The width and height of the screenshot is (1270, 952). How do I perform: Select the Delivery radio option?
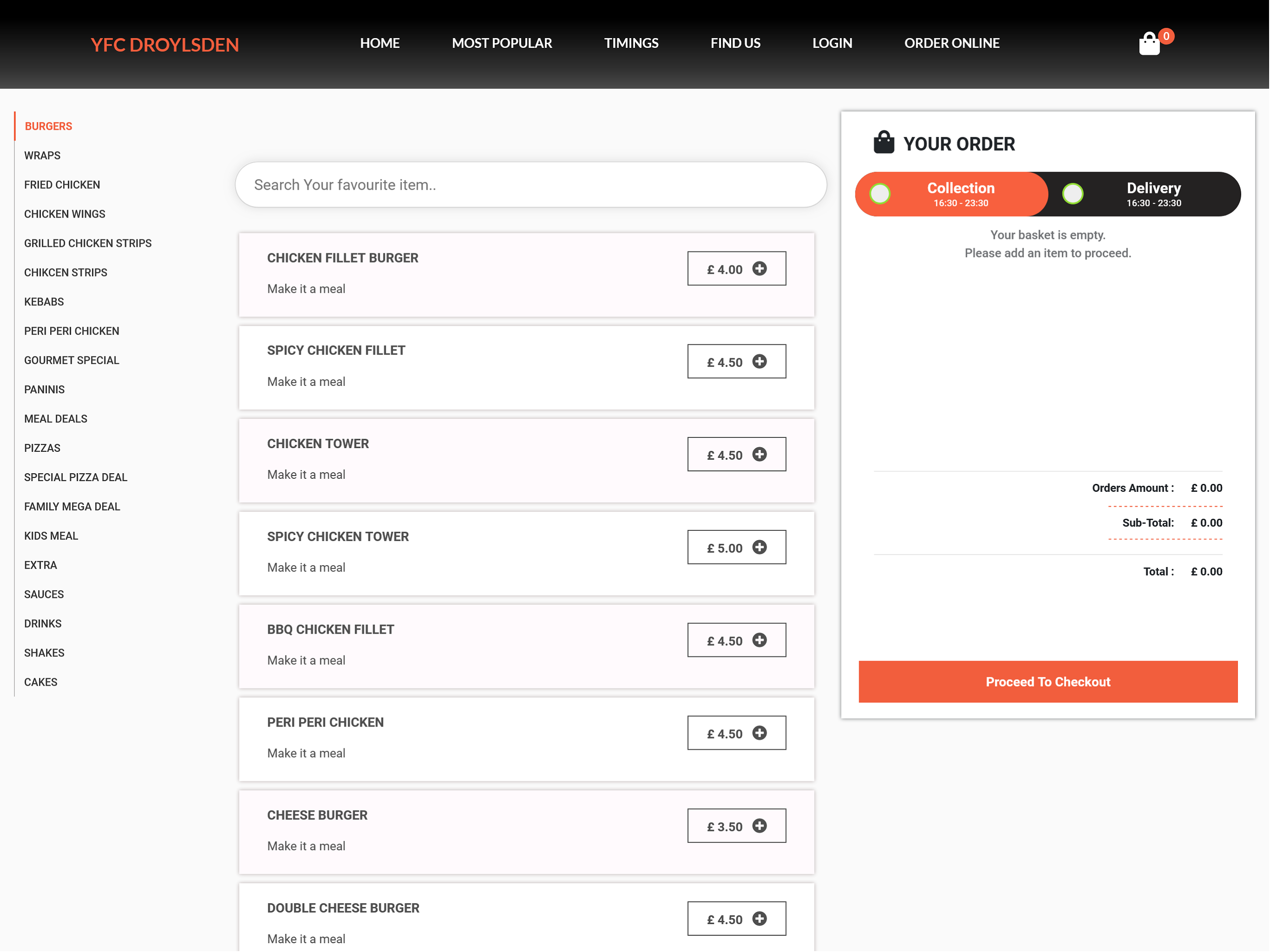click(1072, 194)
